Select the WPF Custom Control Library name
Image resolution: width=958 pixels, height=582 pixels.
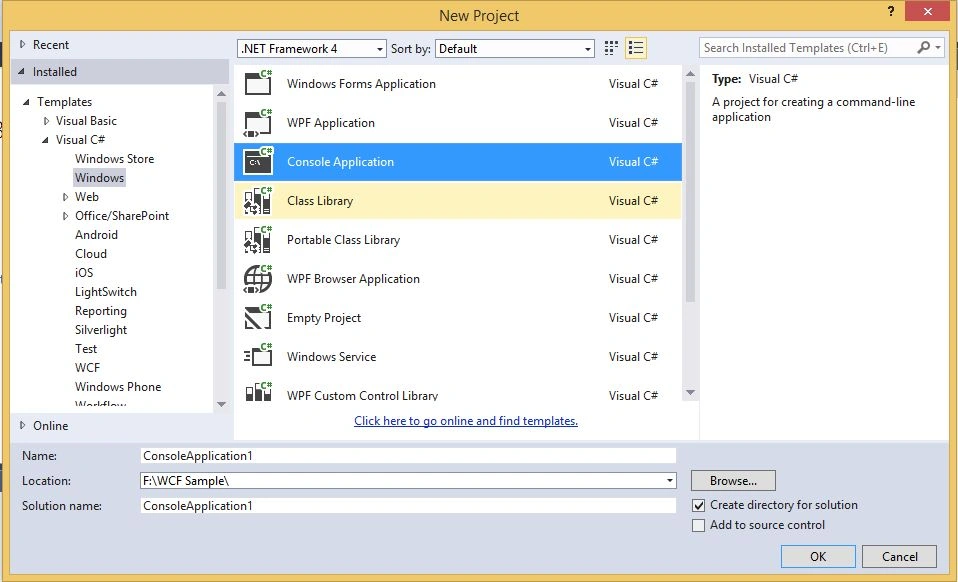tap(362, 395)
